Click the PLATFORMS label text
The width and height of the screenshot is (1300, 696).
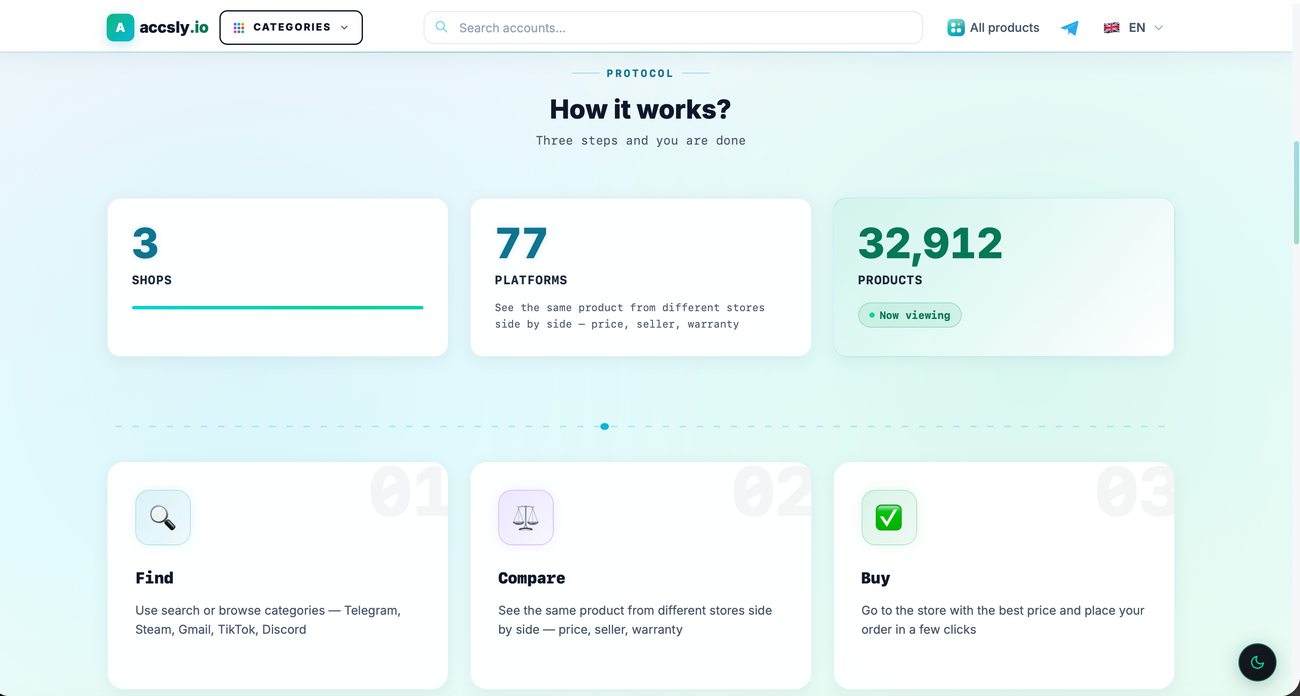tap(531, 280)
